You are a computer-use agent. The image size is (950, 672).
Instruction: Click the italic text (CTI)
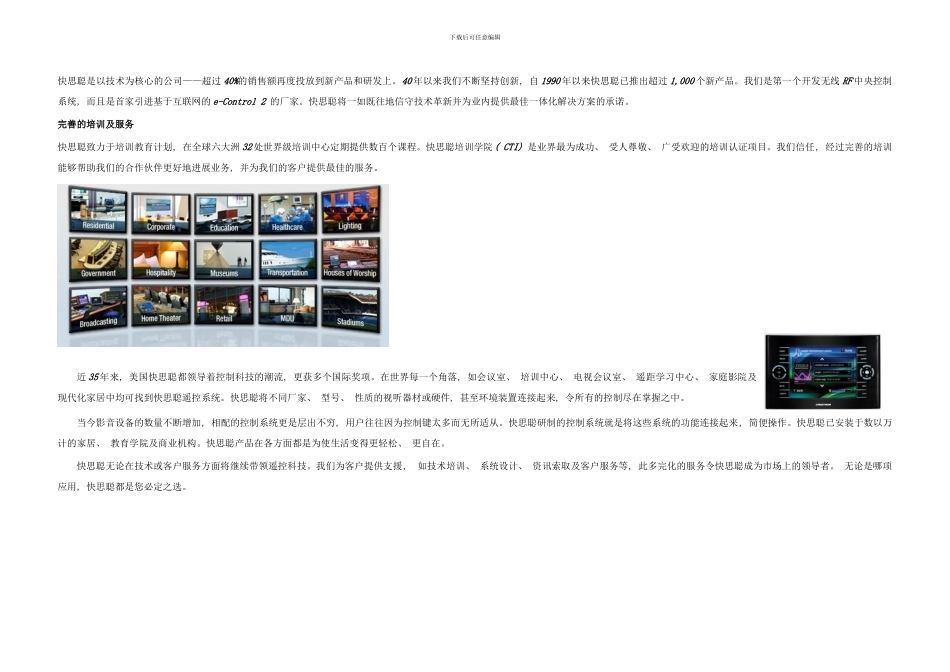pos(509,147)
